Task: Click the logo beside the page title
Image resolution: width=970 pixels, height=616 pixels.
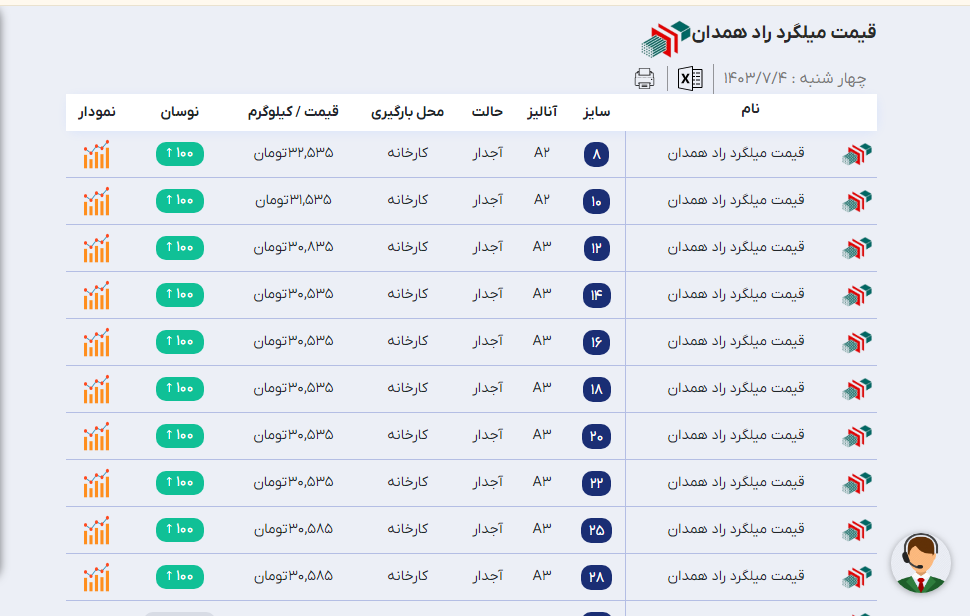Action: tap(666, 38)
